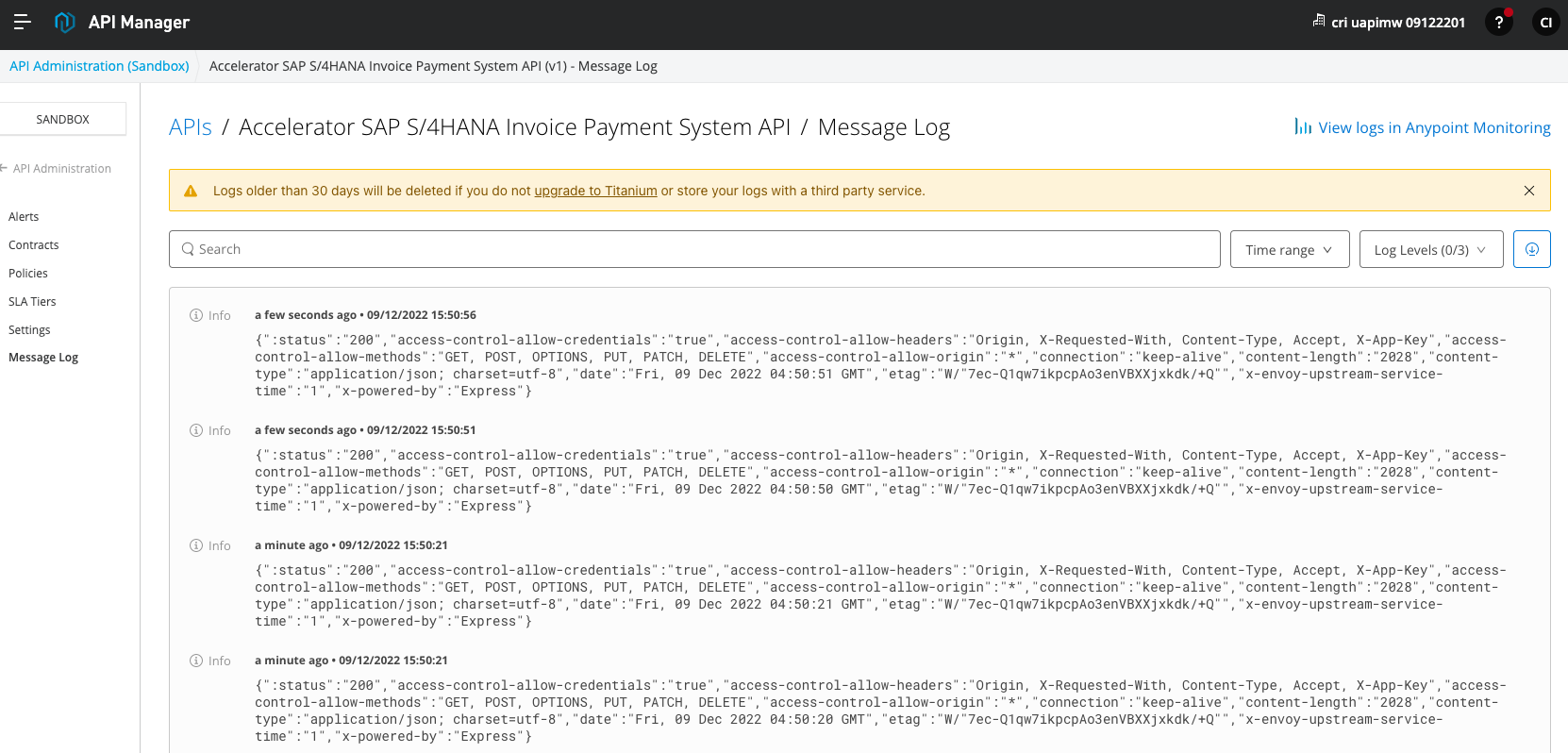
Task: Switch environment using SANDBOX button
Action: tap(62, 119)
